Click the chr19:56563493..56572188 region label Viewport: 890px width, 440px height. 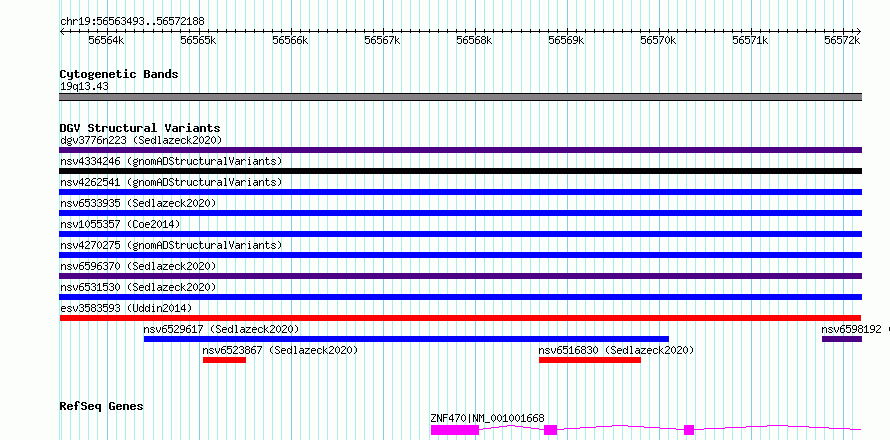(132, 22)
